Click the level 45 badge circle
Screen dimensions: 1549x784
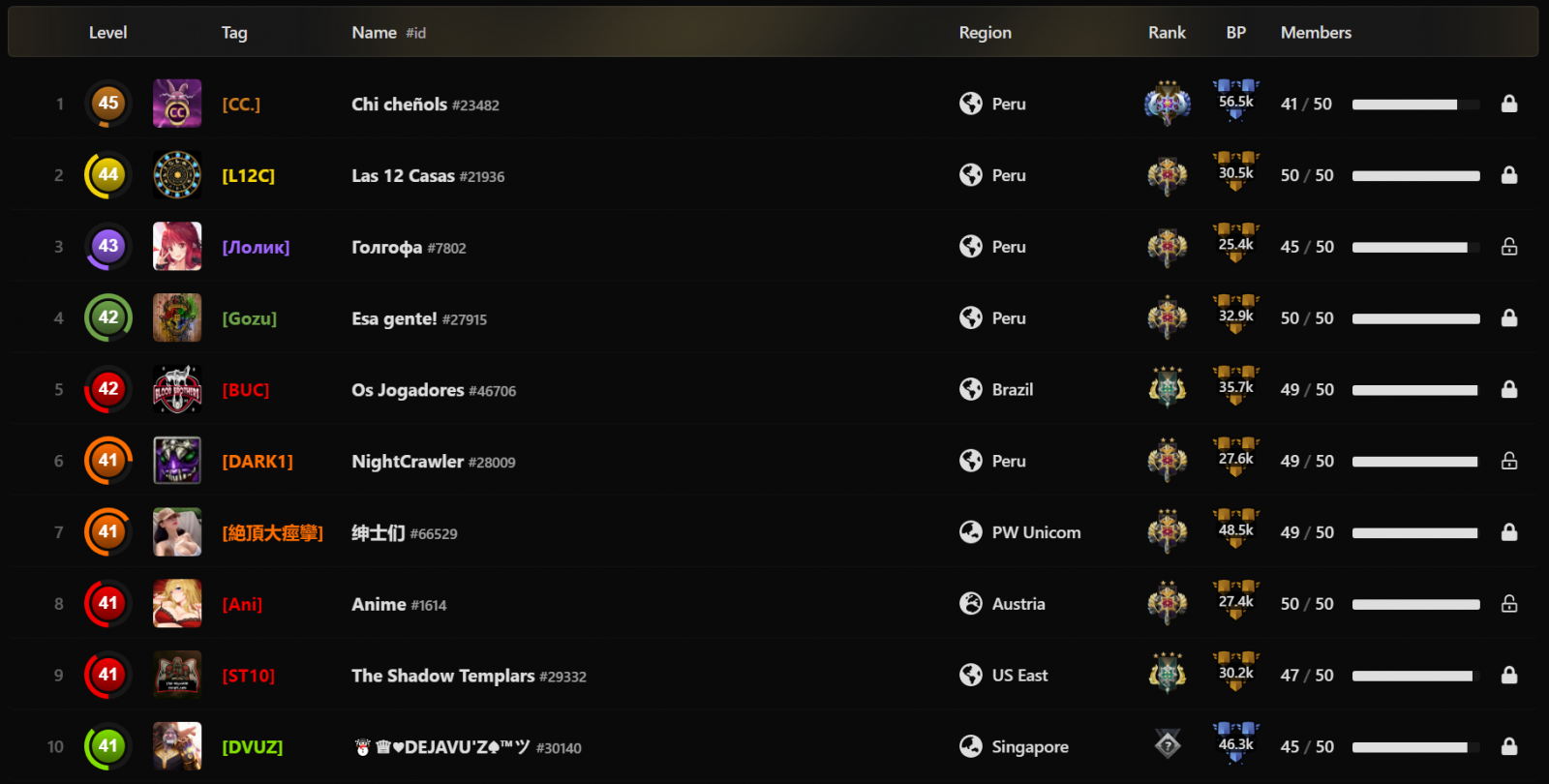click(108, 104)
